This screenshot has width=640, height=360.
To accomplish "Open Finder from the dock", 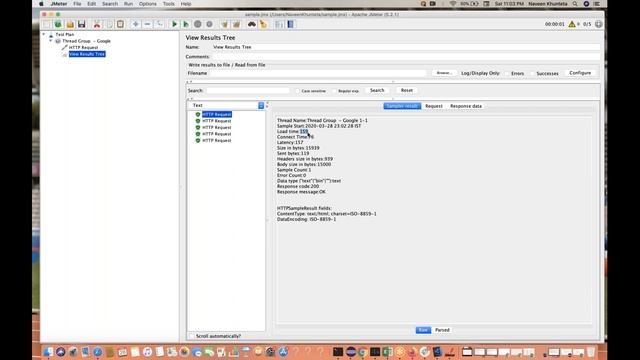I will [48, 352].
